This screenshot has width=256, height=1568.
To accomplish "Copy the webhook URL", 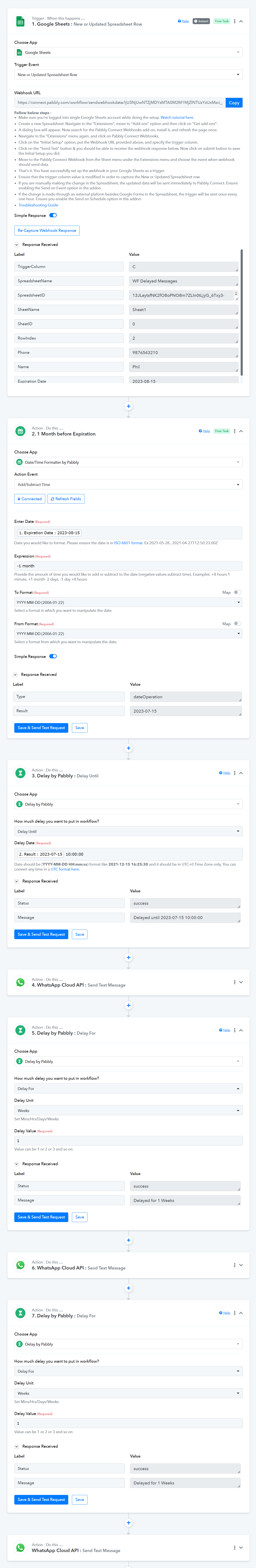I will (234, 103).
